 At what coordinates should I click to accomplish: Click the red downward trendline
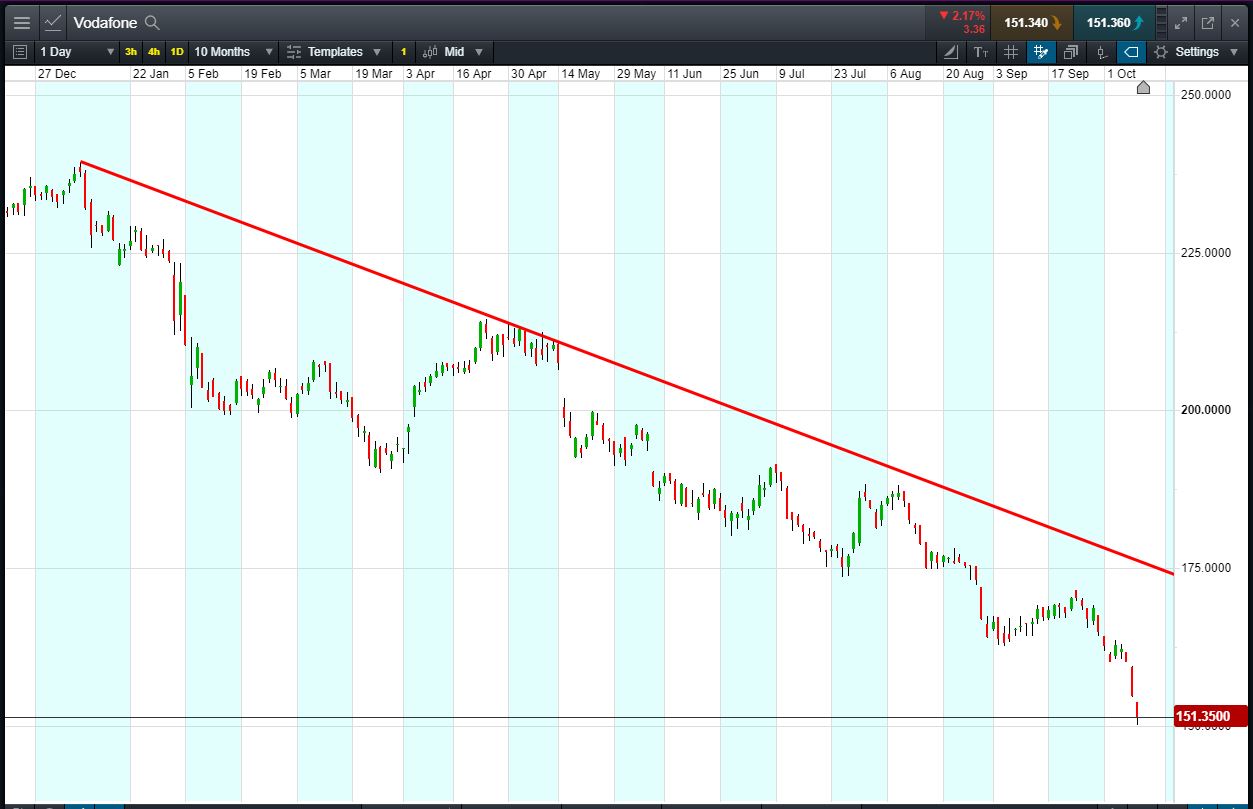(x=626, y=367)
